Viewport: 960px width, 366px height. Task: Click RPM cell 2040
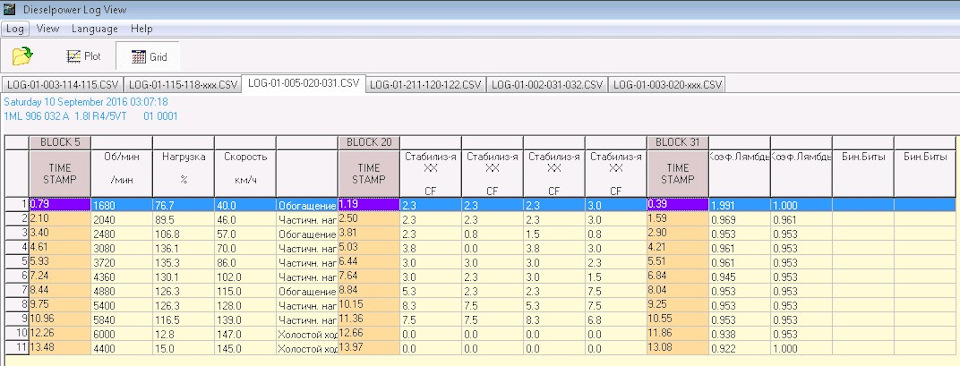[122, 219]
